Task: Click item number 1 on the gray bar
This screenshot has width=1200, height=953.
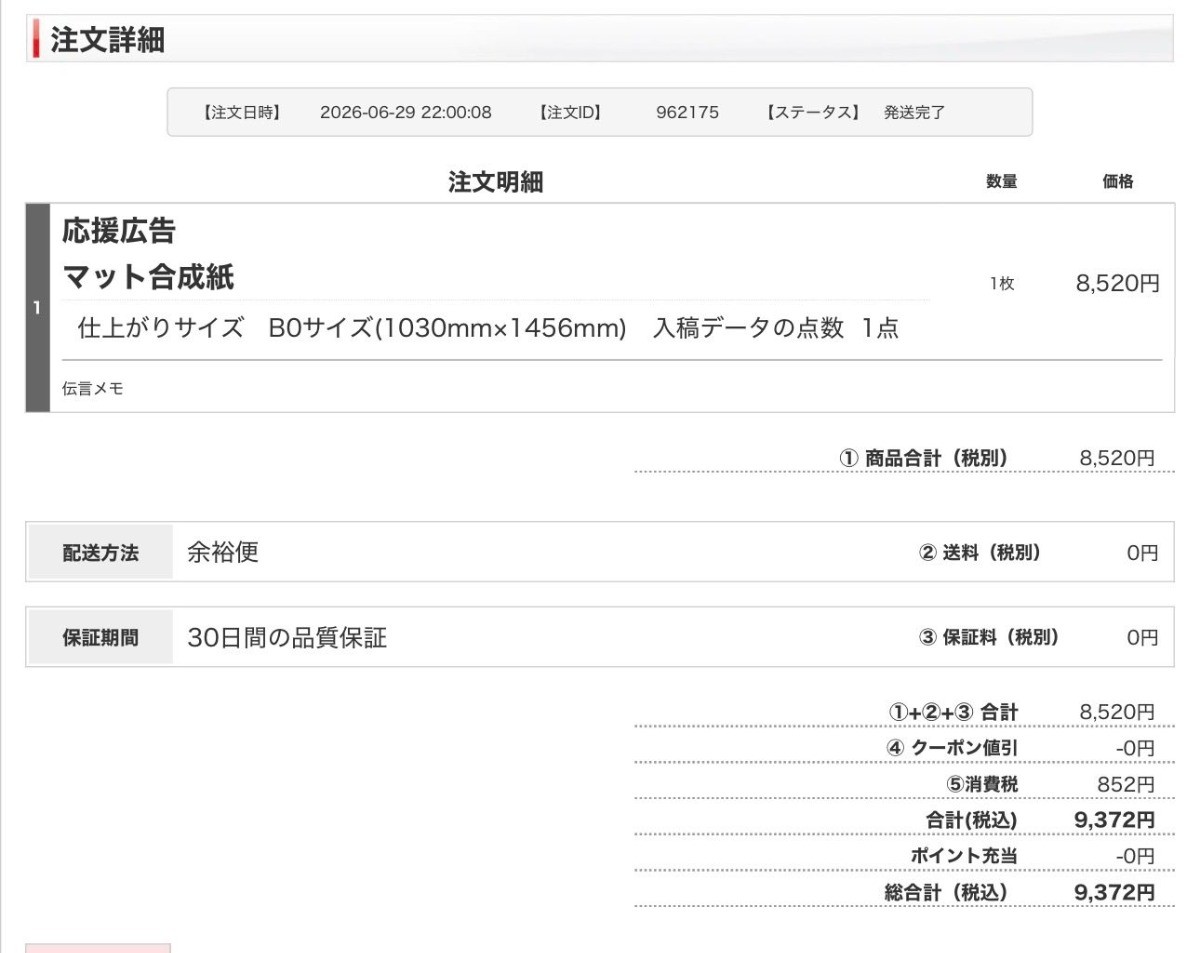Action: point(37,307)
